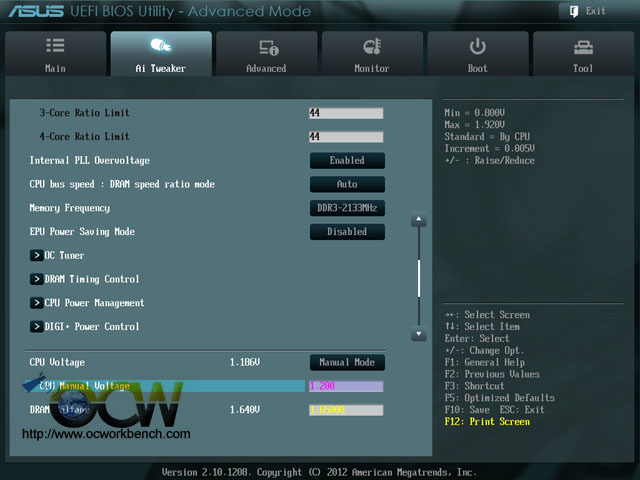Viewport: 640px width, 480px height.
Task: Open Memory Frequency DDR3-2133MHz dropdown
Action: (x=347, y=208)
